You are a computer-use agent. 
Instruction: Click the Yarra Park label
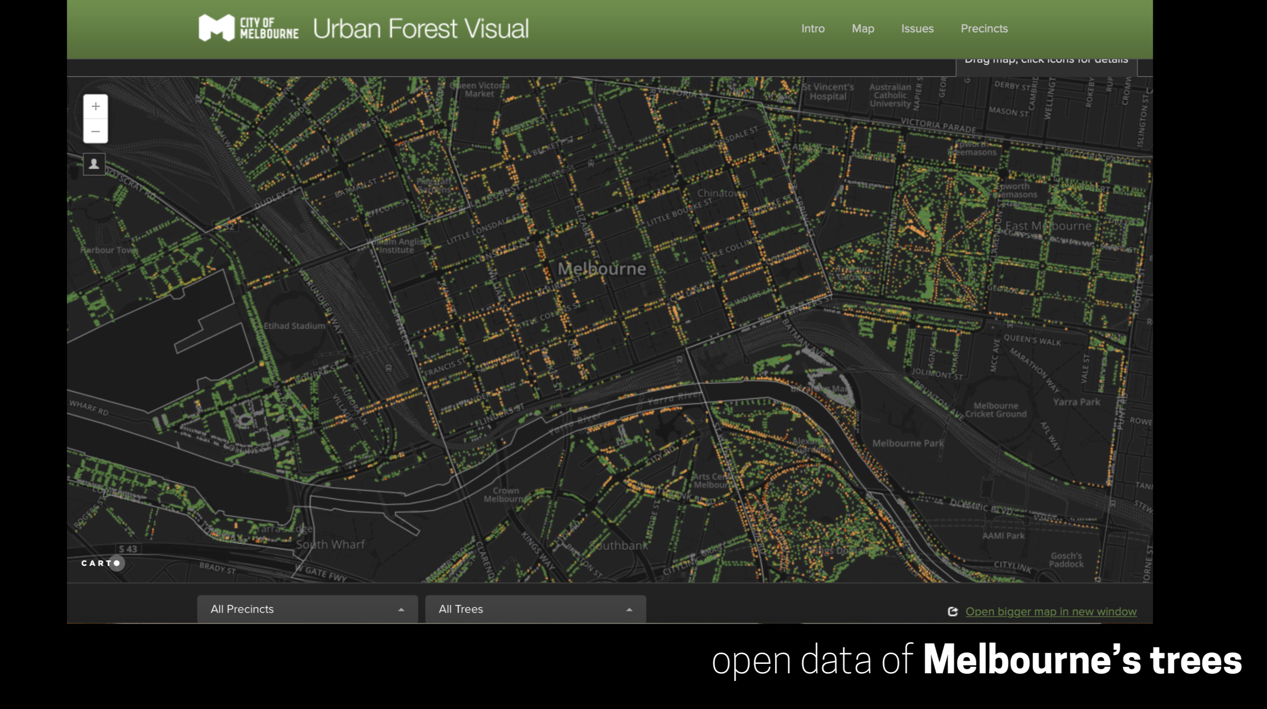[1076, 402]
